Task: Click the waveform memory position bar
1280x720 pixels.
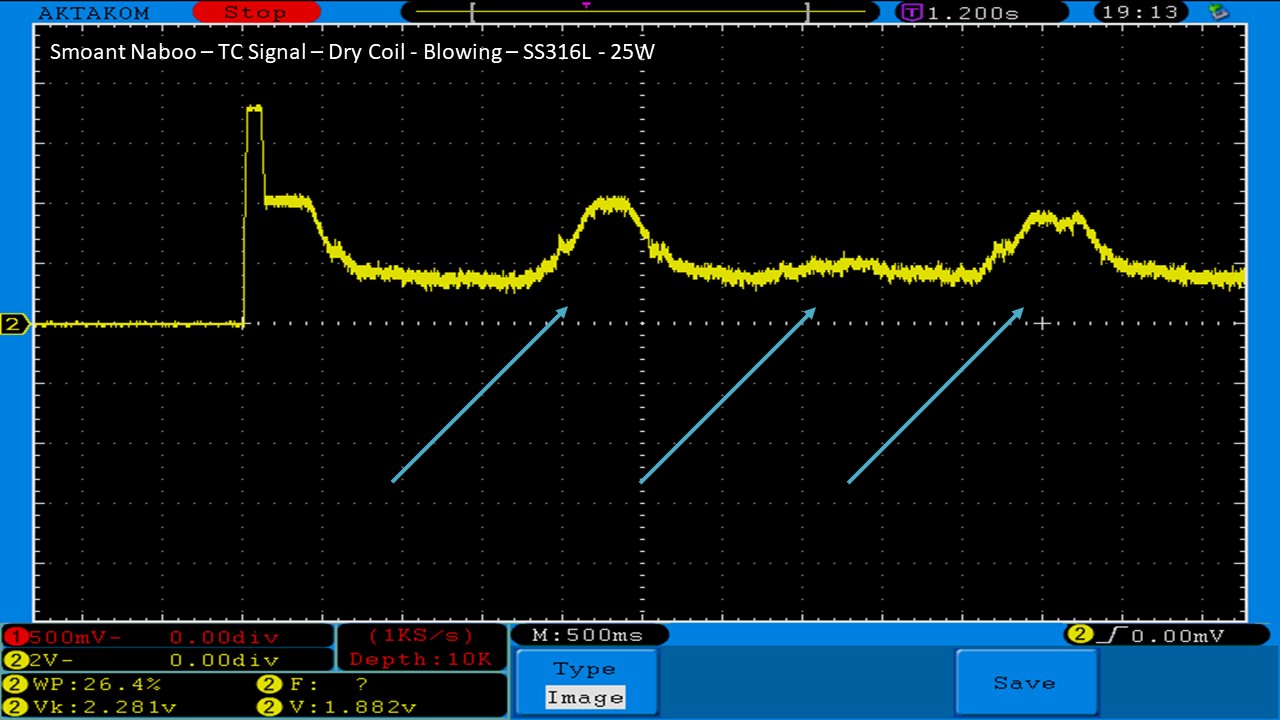Action: click(640, 12)
